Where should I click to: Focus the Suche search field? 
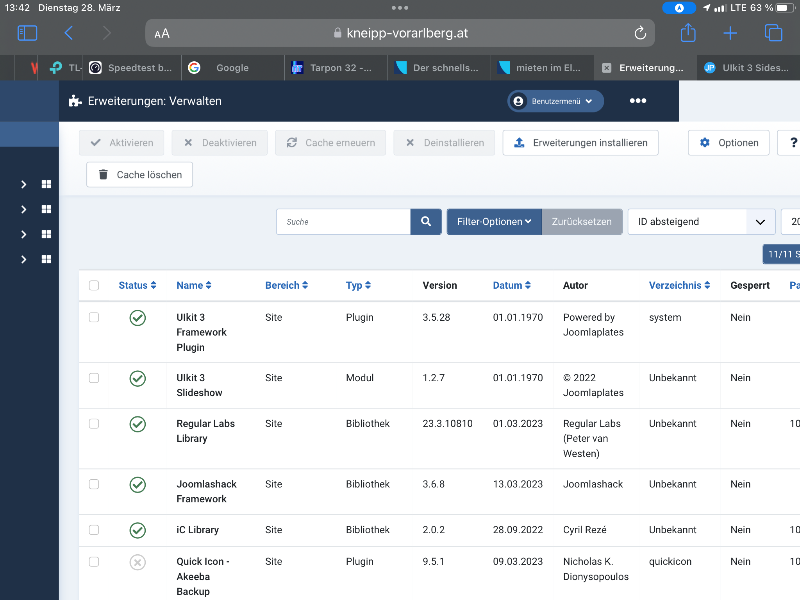pyautogui.click(x=343, y=221)
